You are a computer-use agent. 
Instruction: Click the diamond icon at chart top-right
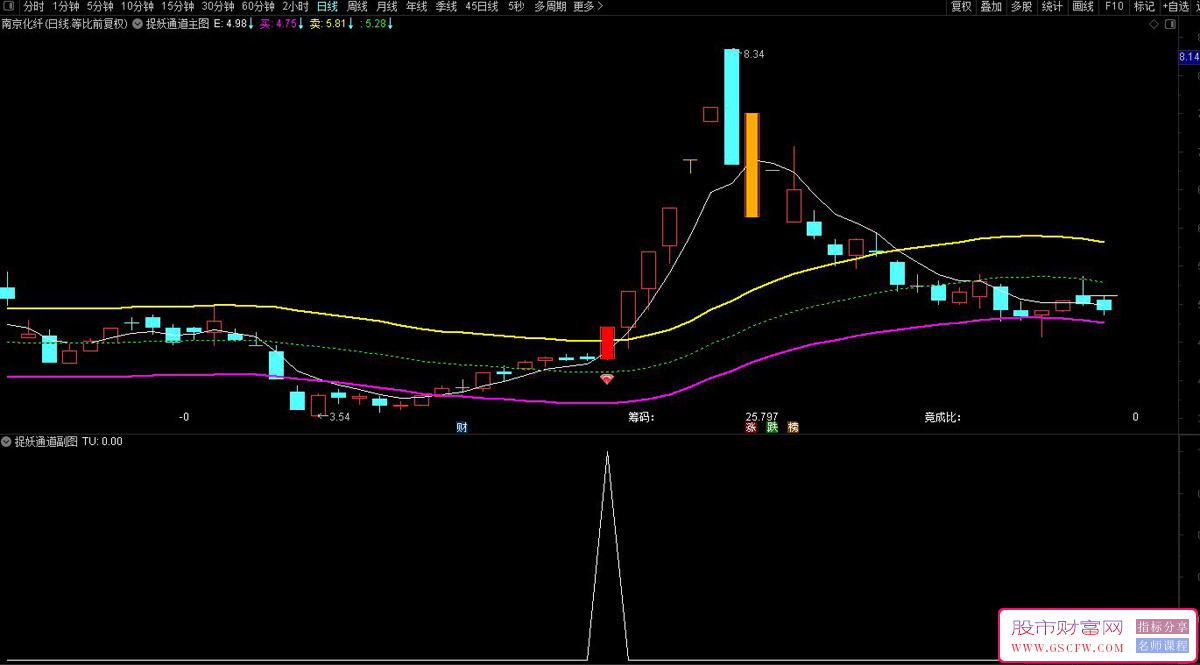coord(1154,23)
